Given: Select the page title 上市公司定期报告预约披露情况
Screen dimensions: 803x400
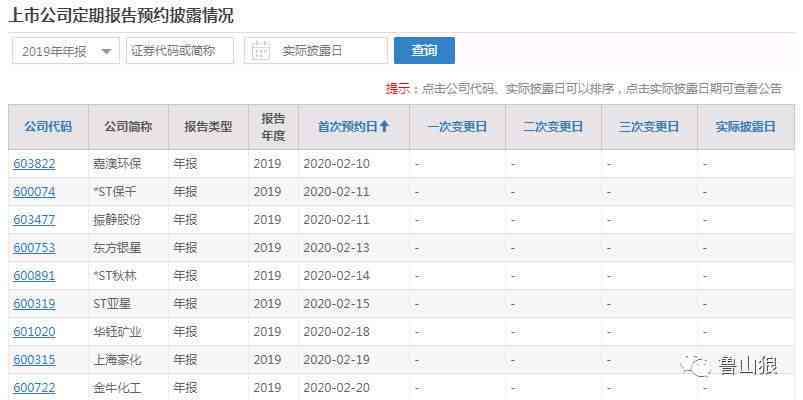Looking at the screenshot, I should coord(121,15).
